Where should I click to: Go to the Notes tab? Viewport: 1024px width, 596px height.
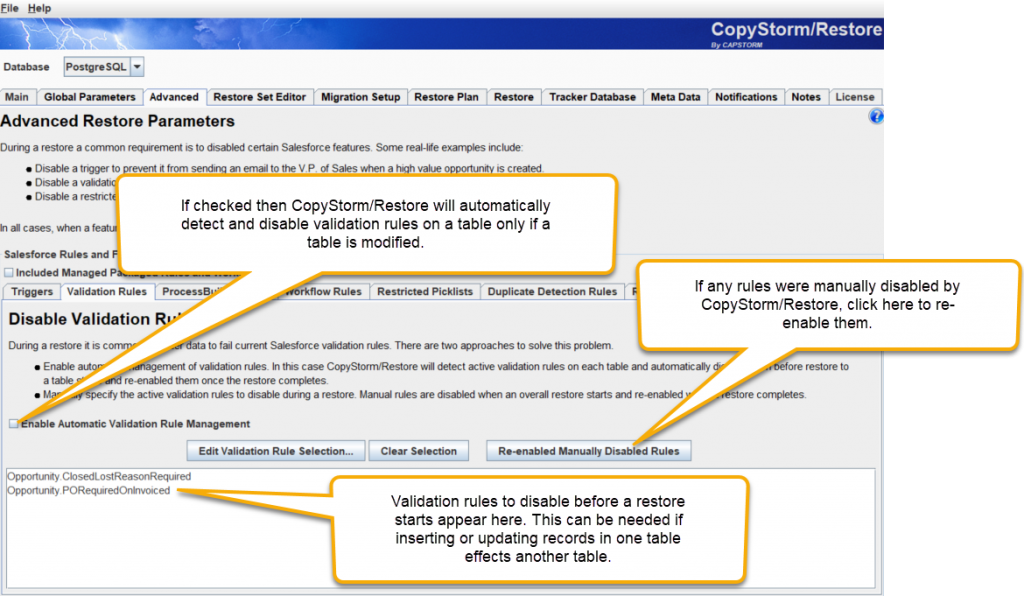point(806,97)
